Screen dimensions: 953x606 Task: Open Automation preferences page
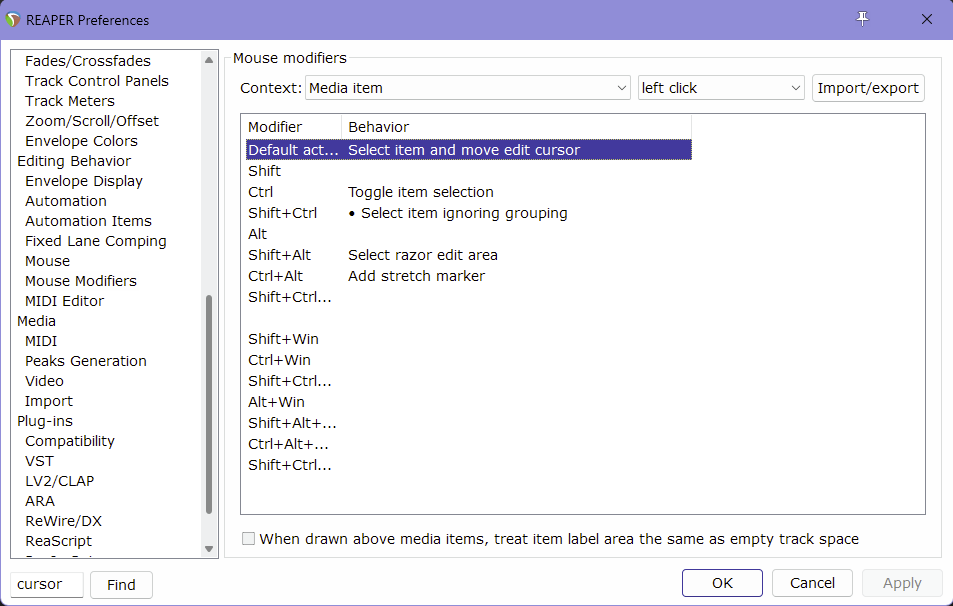(x=66, y=201)
